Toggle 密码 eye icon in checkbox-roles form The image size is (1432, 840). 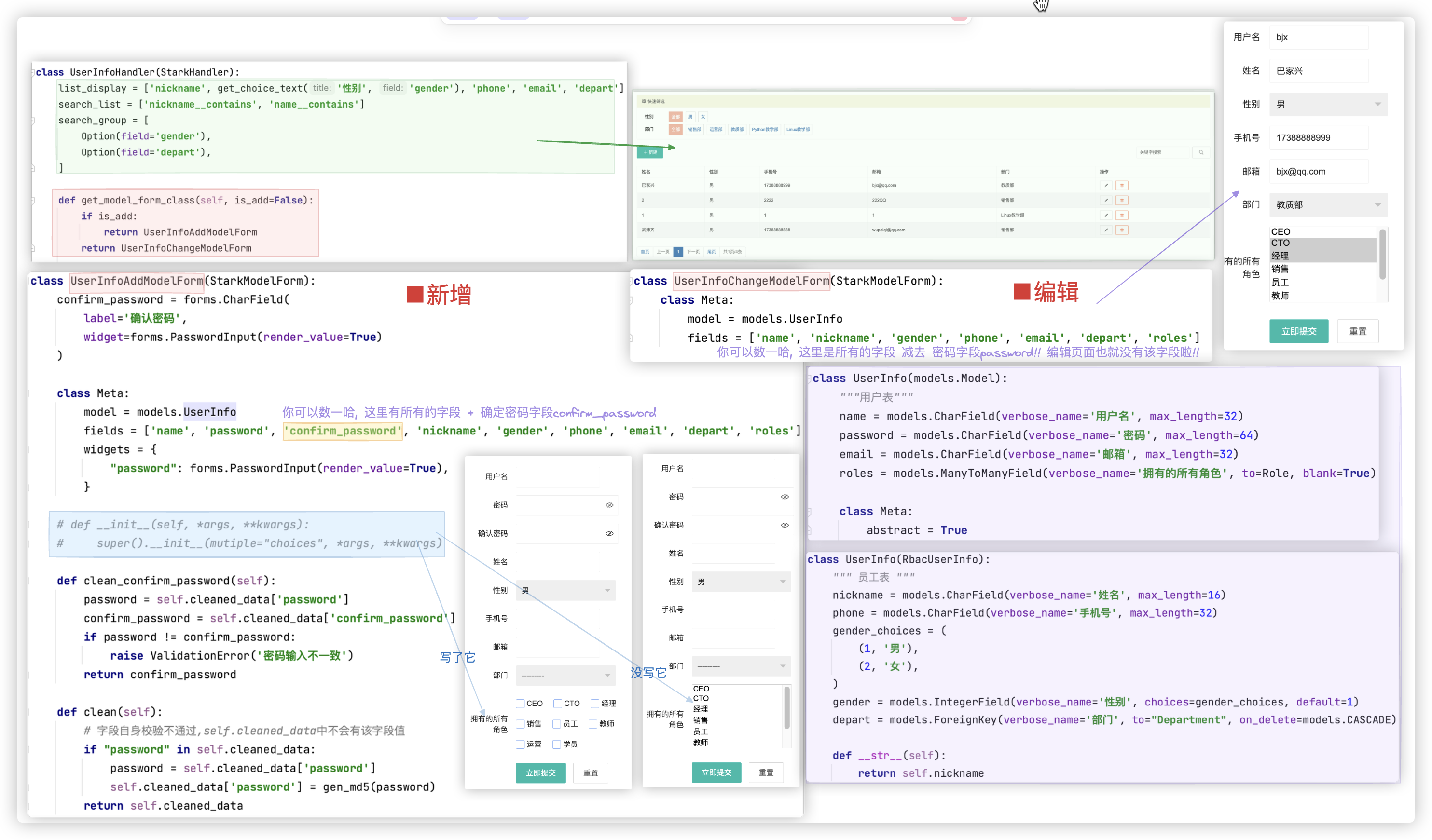[x=609, y=505]
